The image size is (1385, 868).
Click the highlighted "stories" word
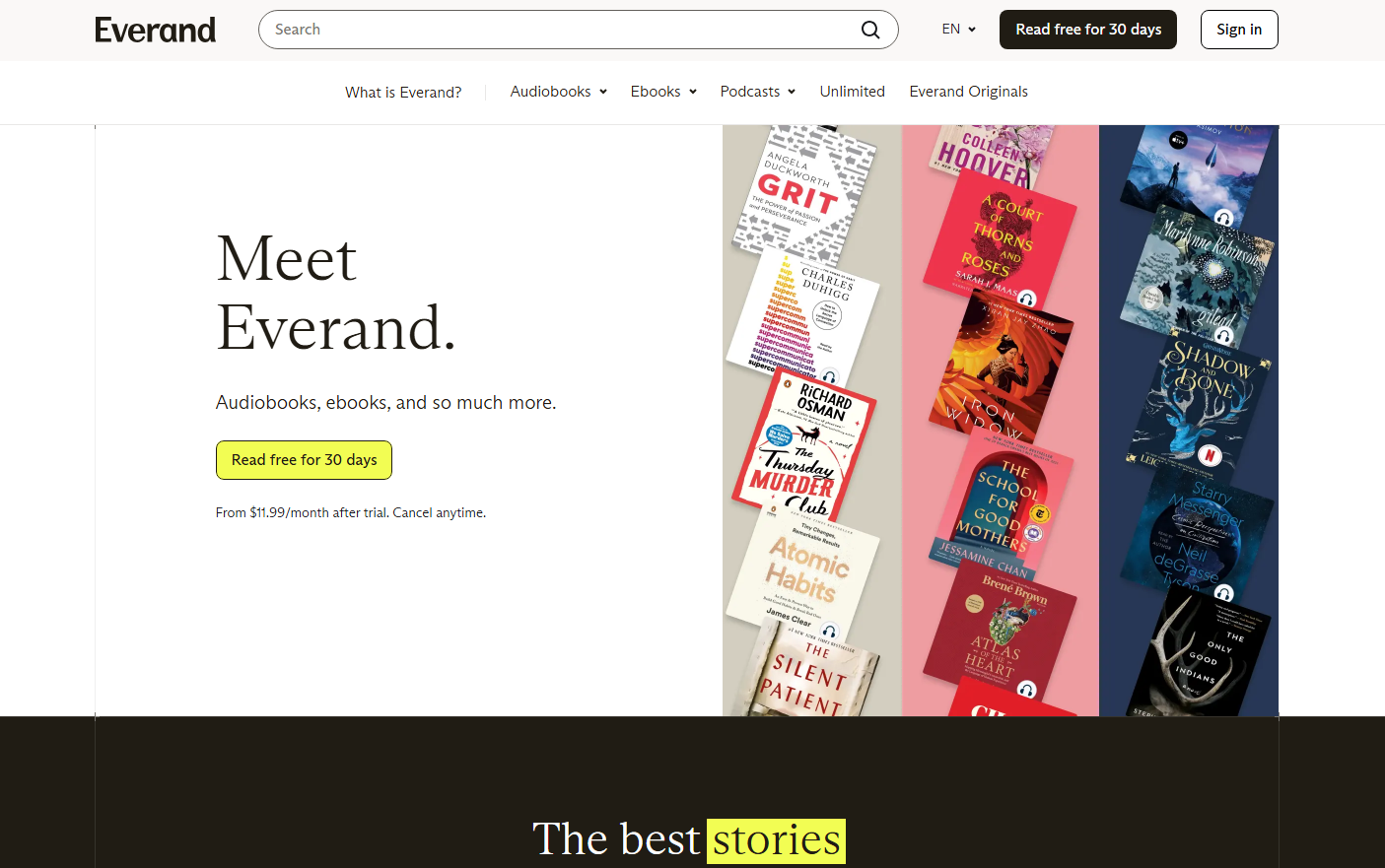click(x=777, y=840)
